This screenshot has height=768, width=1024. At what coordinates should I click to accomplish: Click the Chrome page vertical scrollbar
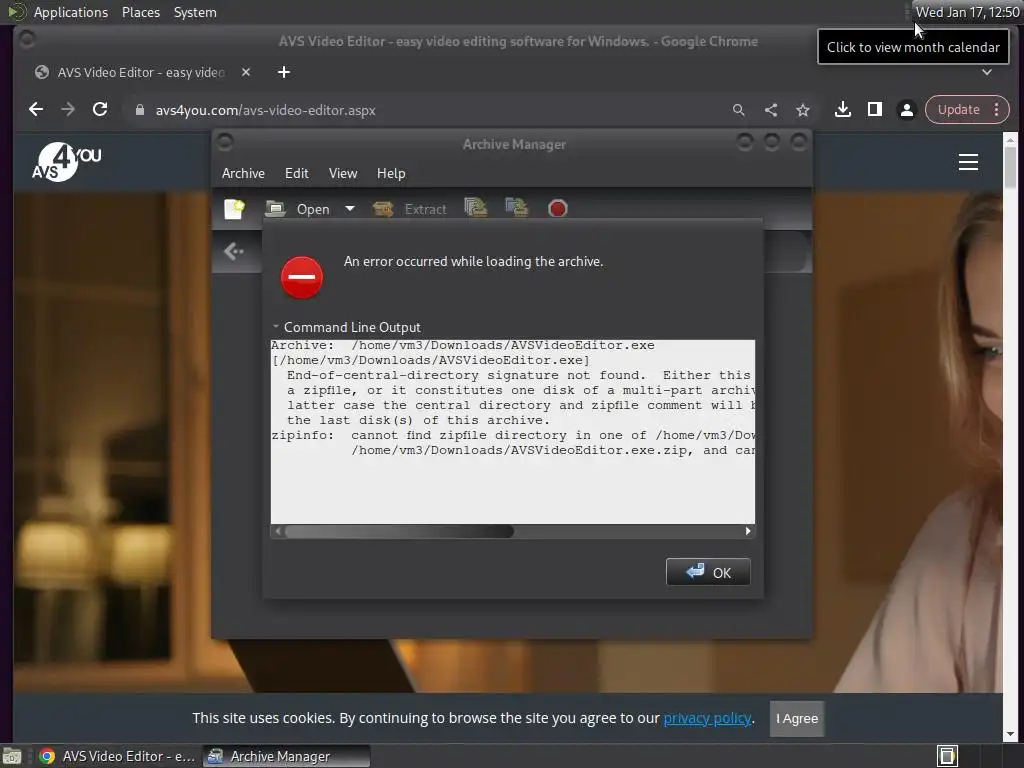(1010, 167)
